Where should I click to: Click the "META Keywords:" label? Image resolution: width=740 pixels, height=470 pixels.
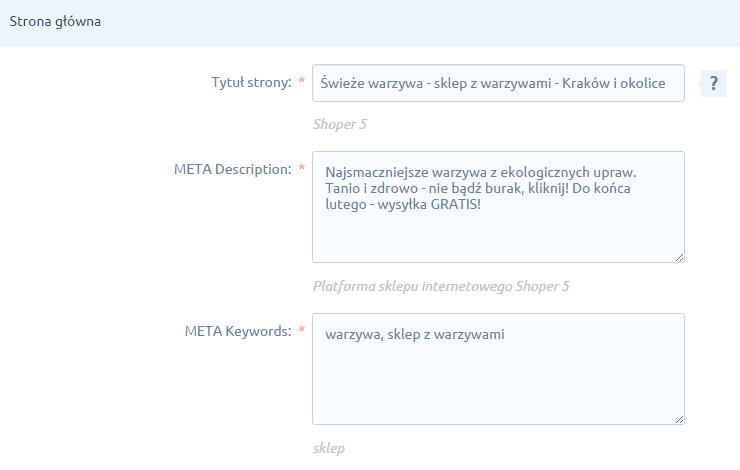point(239,330)
